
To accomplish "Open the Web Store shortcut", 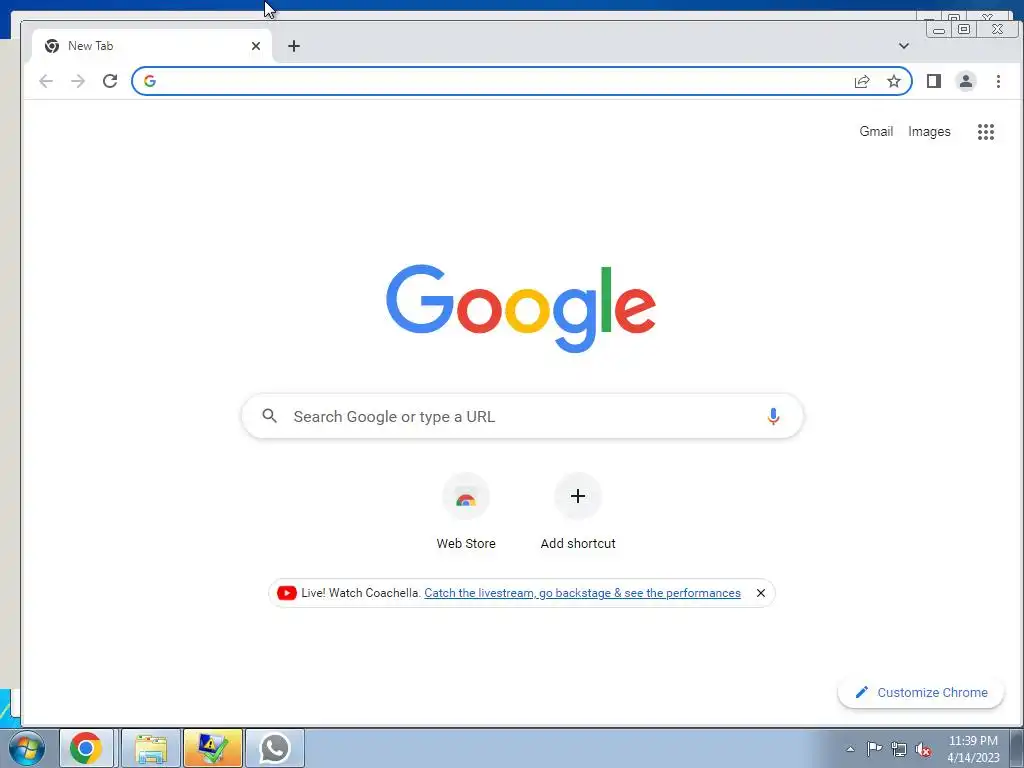I will [466, 496].
